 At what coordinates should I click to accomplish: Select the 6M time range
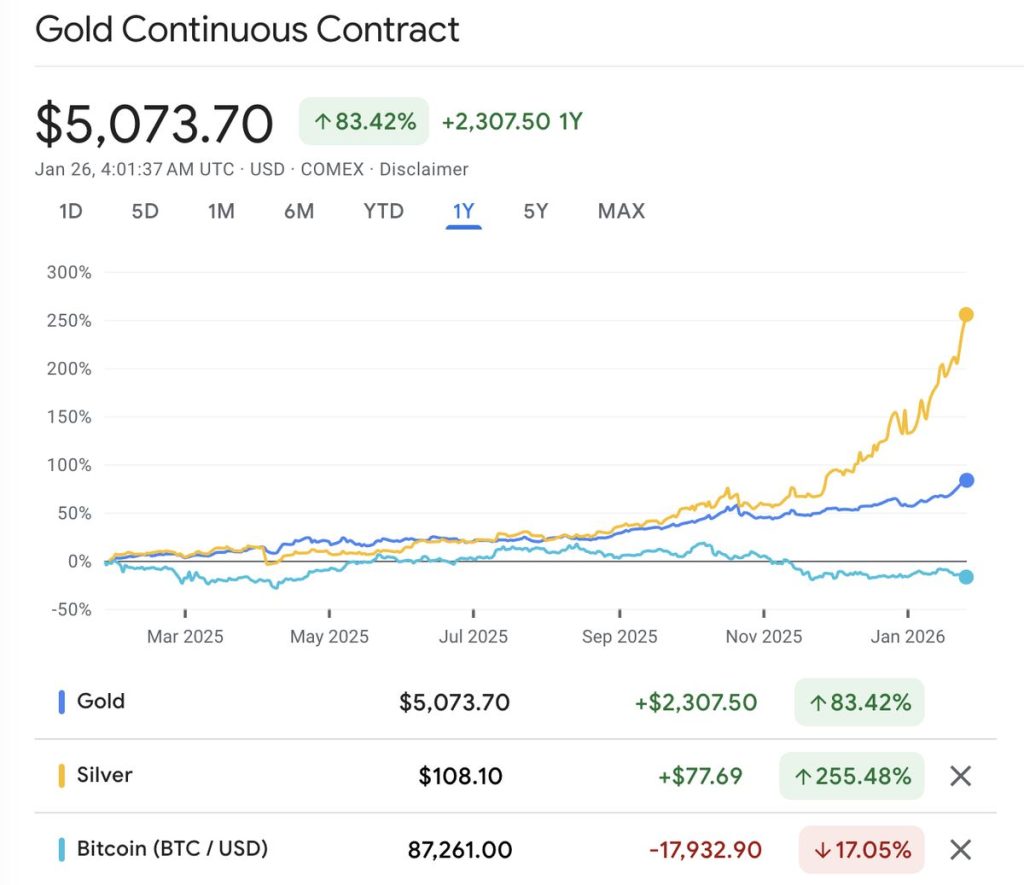(298, 211)
